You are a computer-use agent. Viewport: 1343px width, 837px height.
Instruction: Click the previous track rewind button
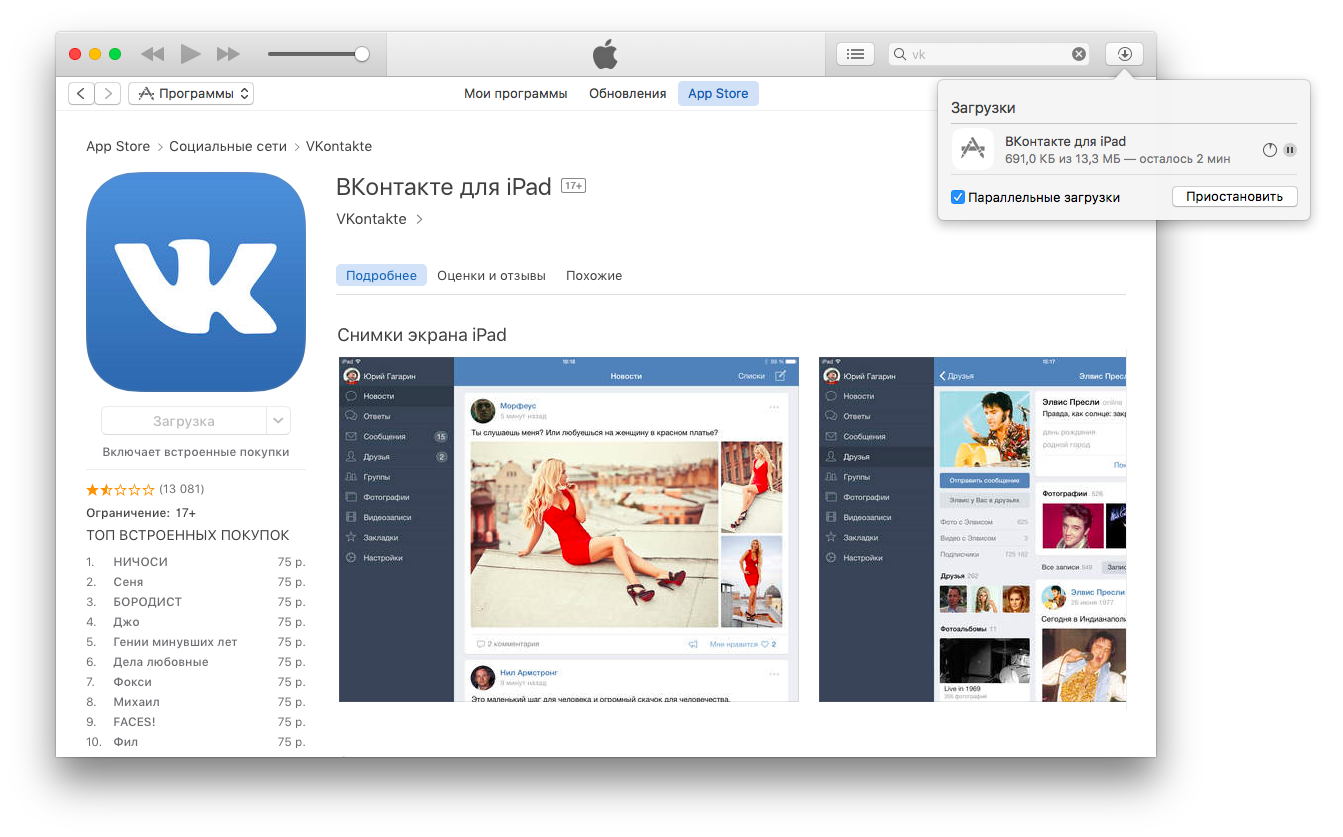152,54
